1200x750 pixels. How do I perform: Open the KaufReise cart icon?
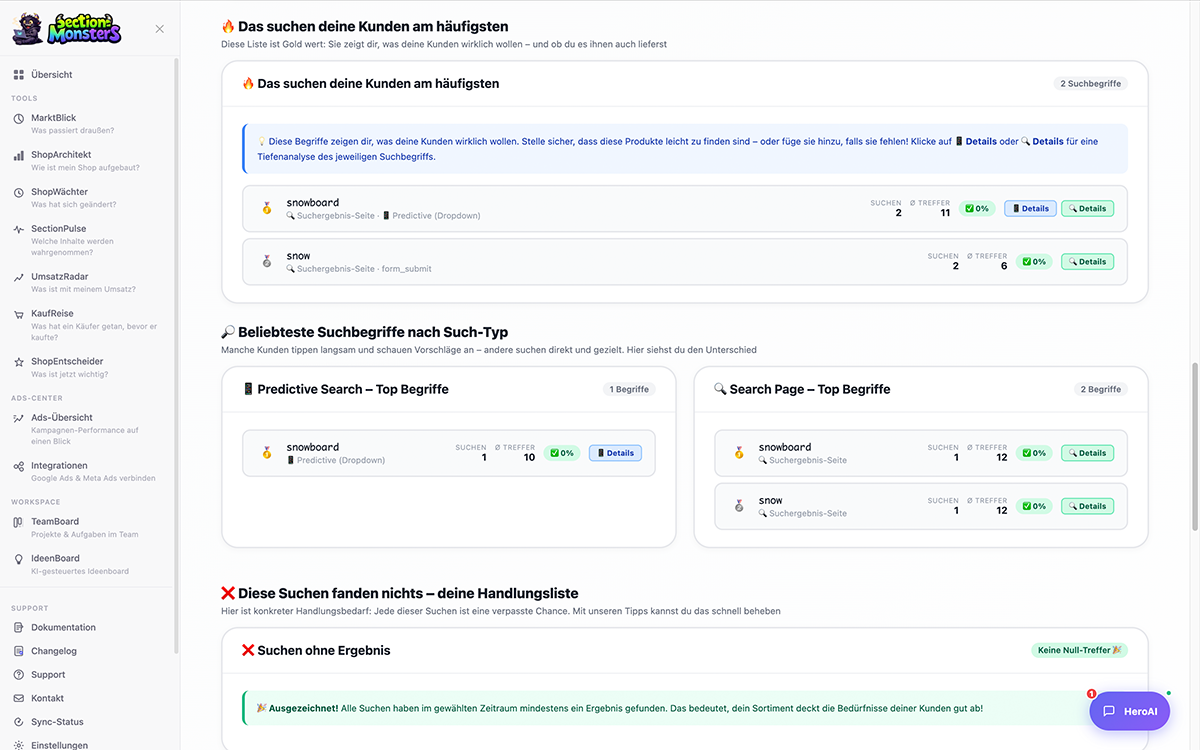[x=19, y=314]
